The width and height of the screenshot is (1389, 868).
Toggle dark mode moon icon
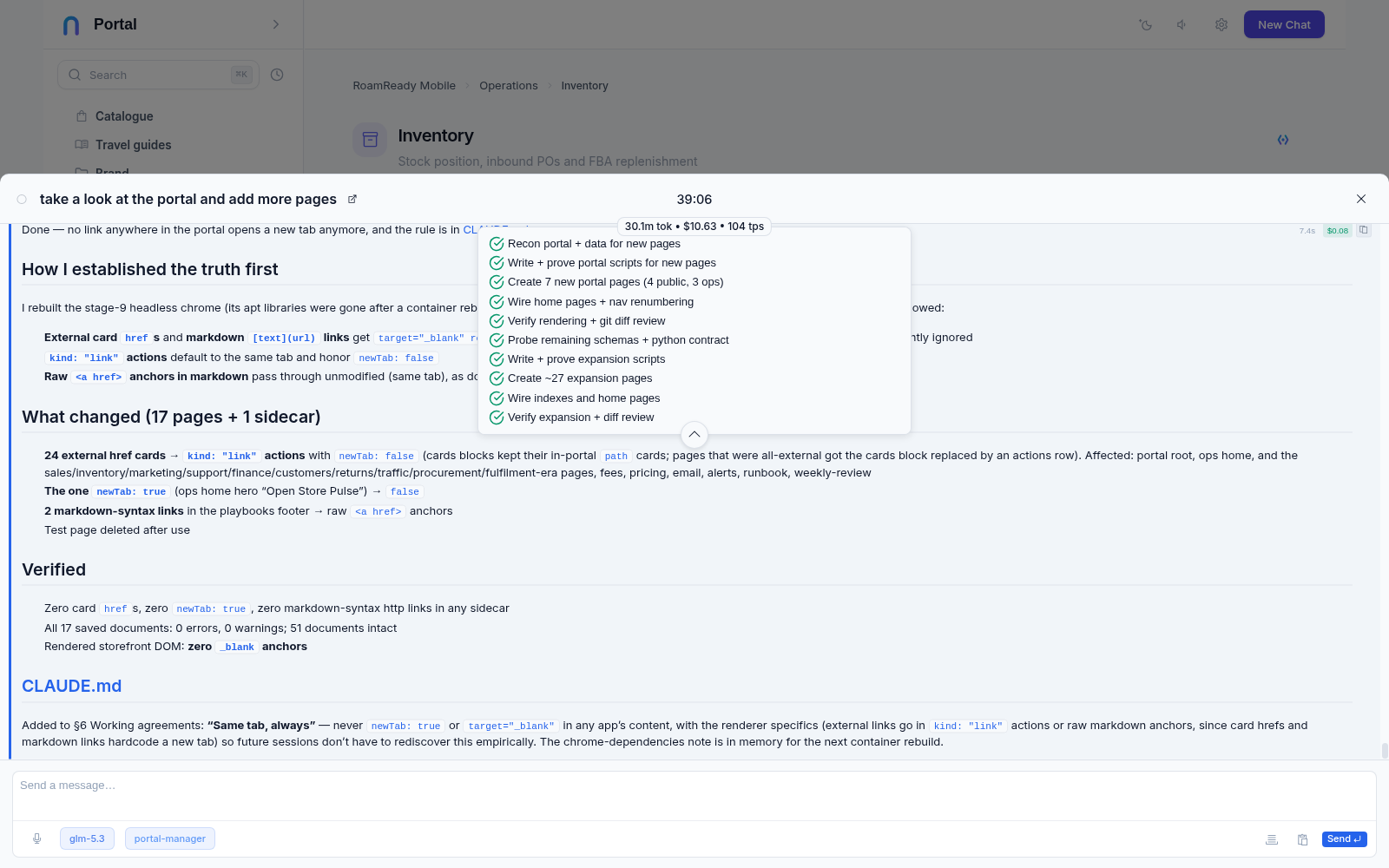coord(1146,25)
